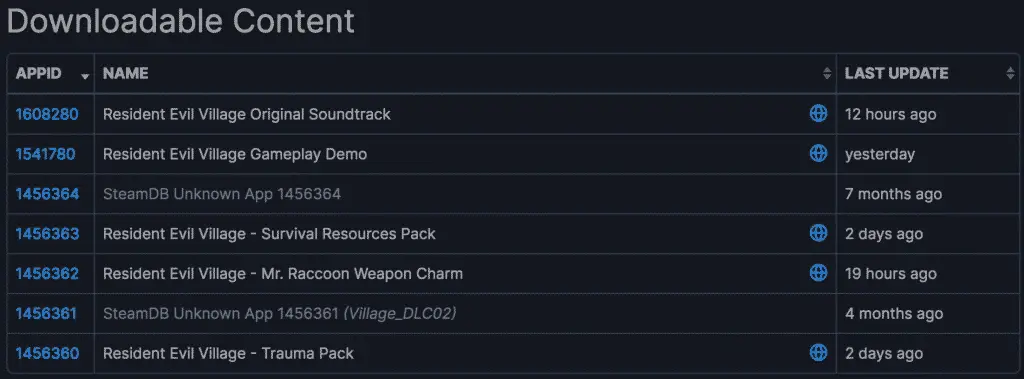
Task: Visit app ID 1456362 page
Action: 47,274
